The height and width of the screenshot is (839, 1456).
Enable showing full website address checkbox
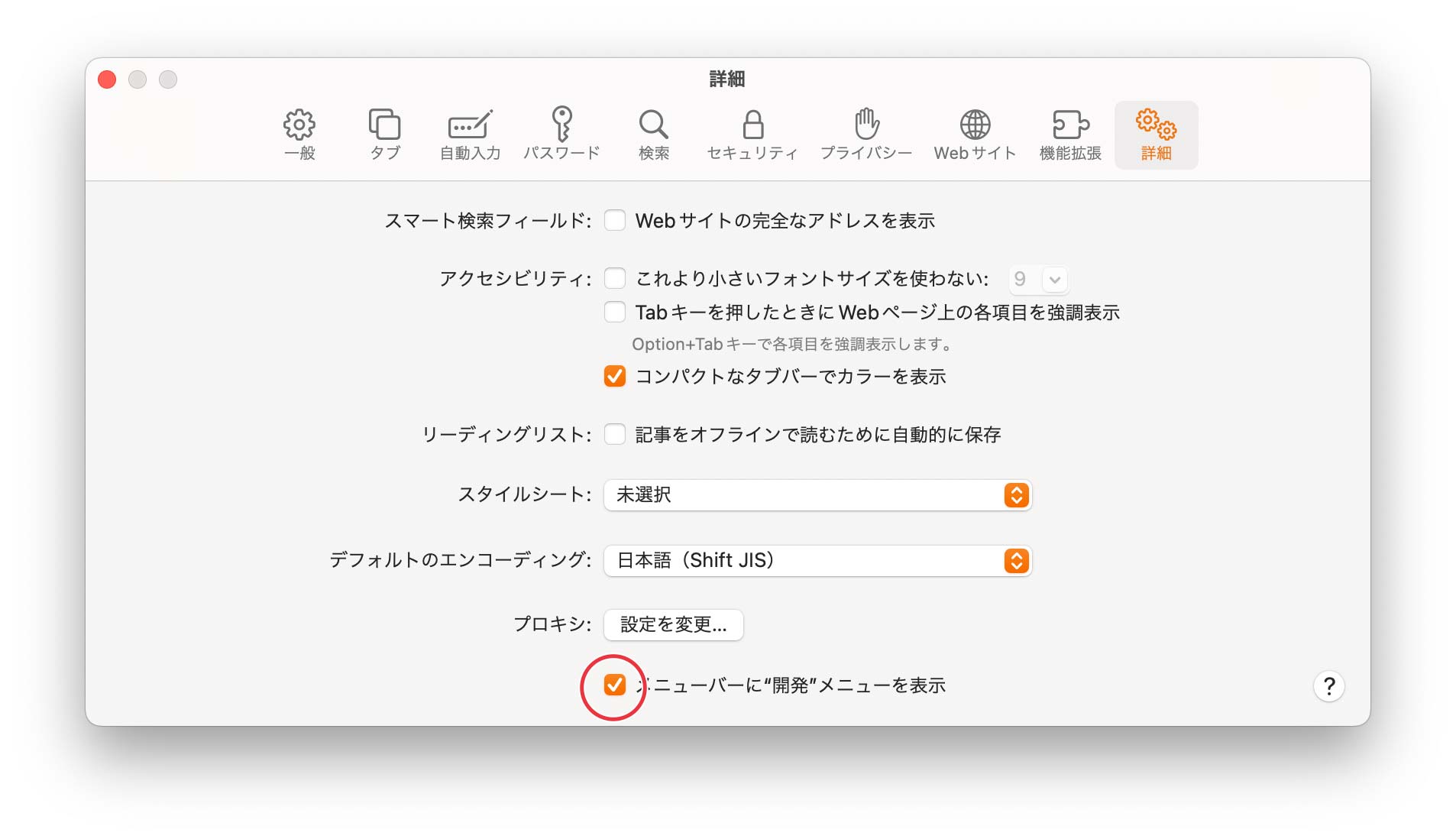tap(615, 221)
